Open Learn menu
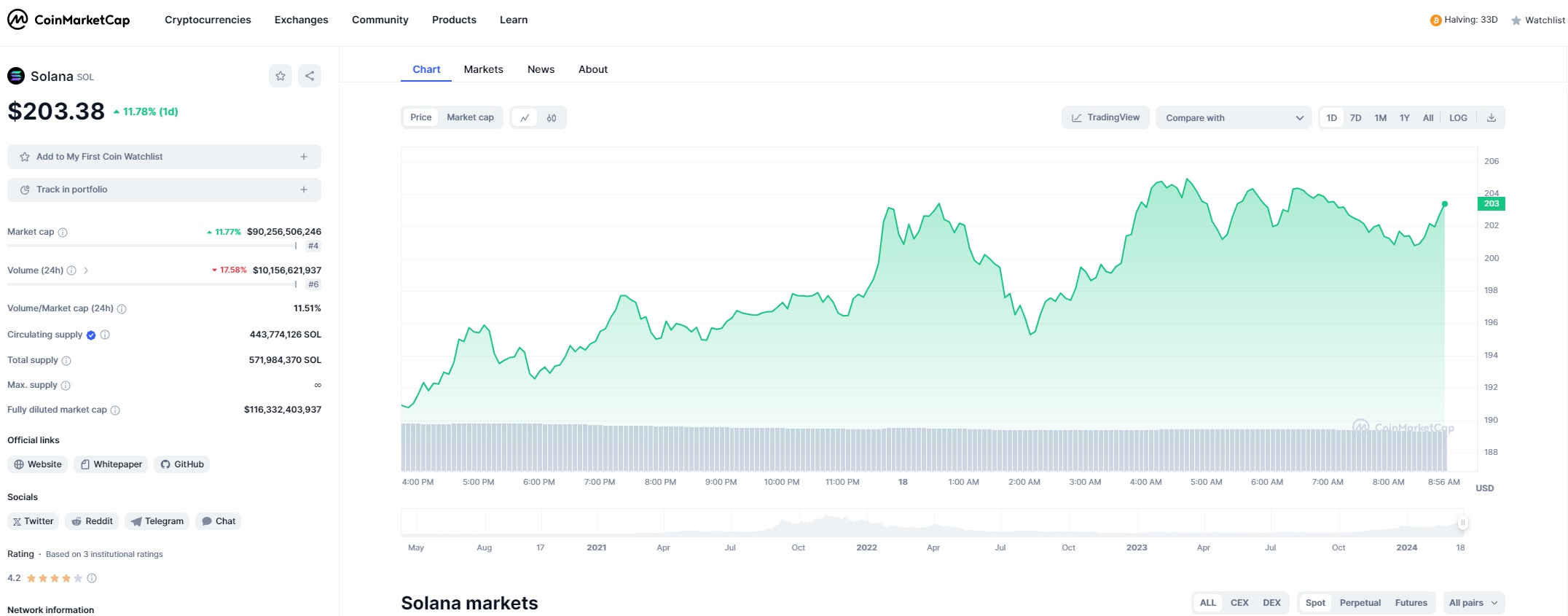This screenshot has width=1568, height=616. [514, 20]
